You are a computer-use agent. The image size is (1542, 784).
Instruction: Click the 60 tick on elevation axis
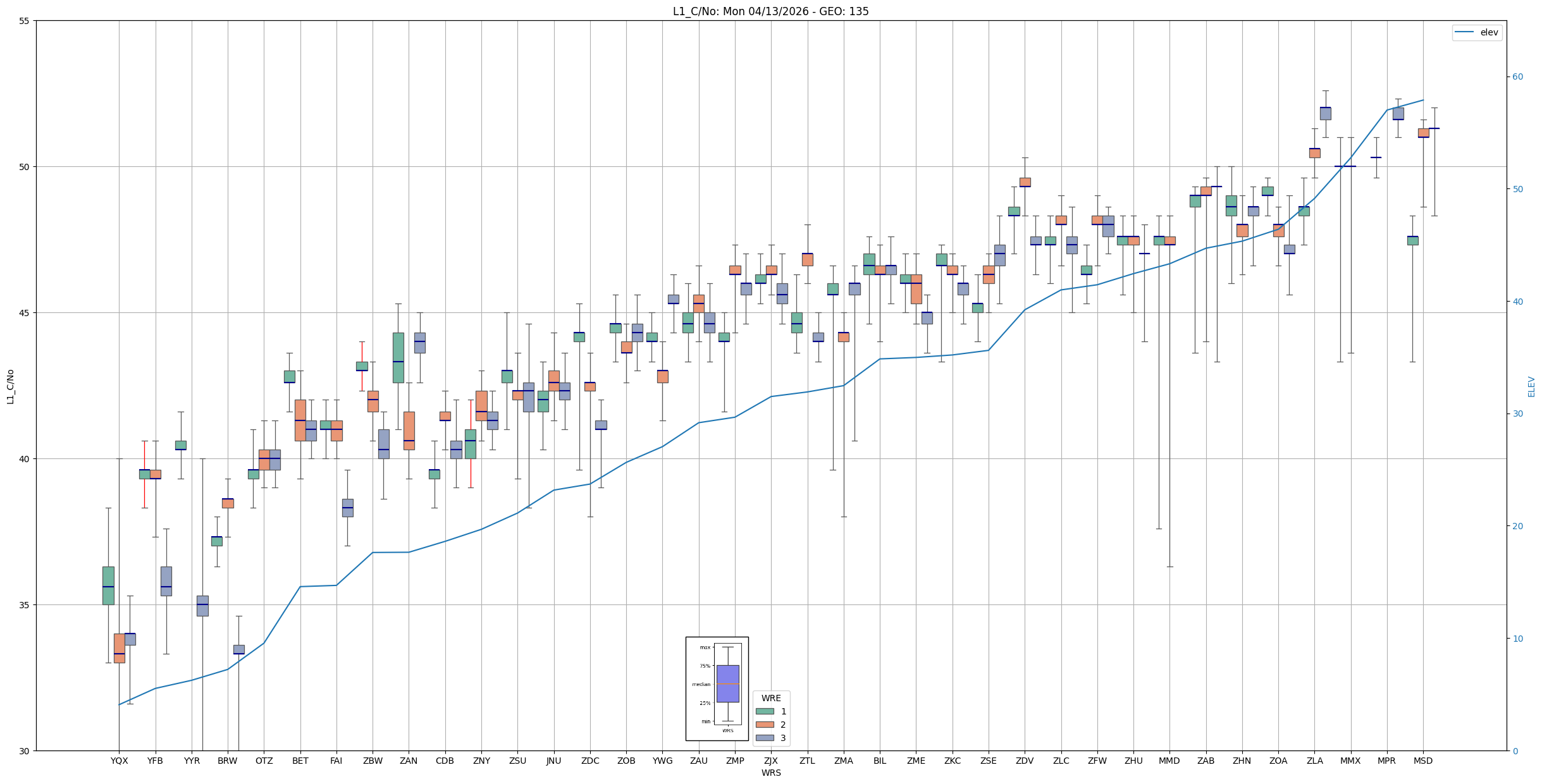[1517, 77]
